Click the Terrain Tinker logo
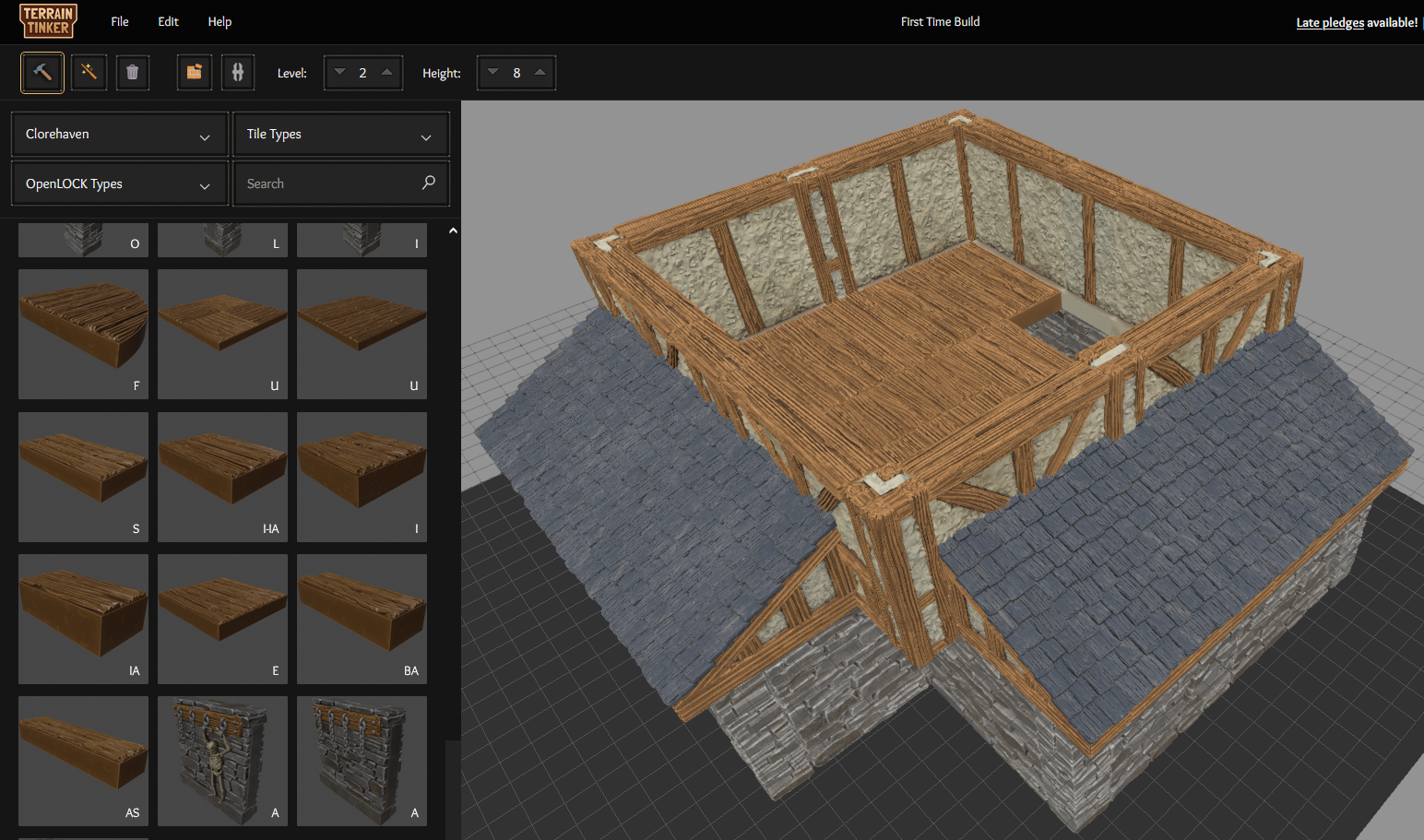Image resolution: width=1424 pixels, height=840 pixels. [x=48, y=21]
